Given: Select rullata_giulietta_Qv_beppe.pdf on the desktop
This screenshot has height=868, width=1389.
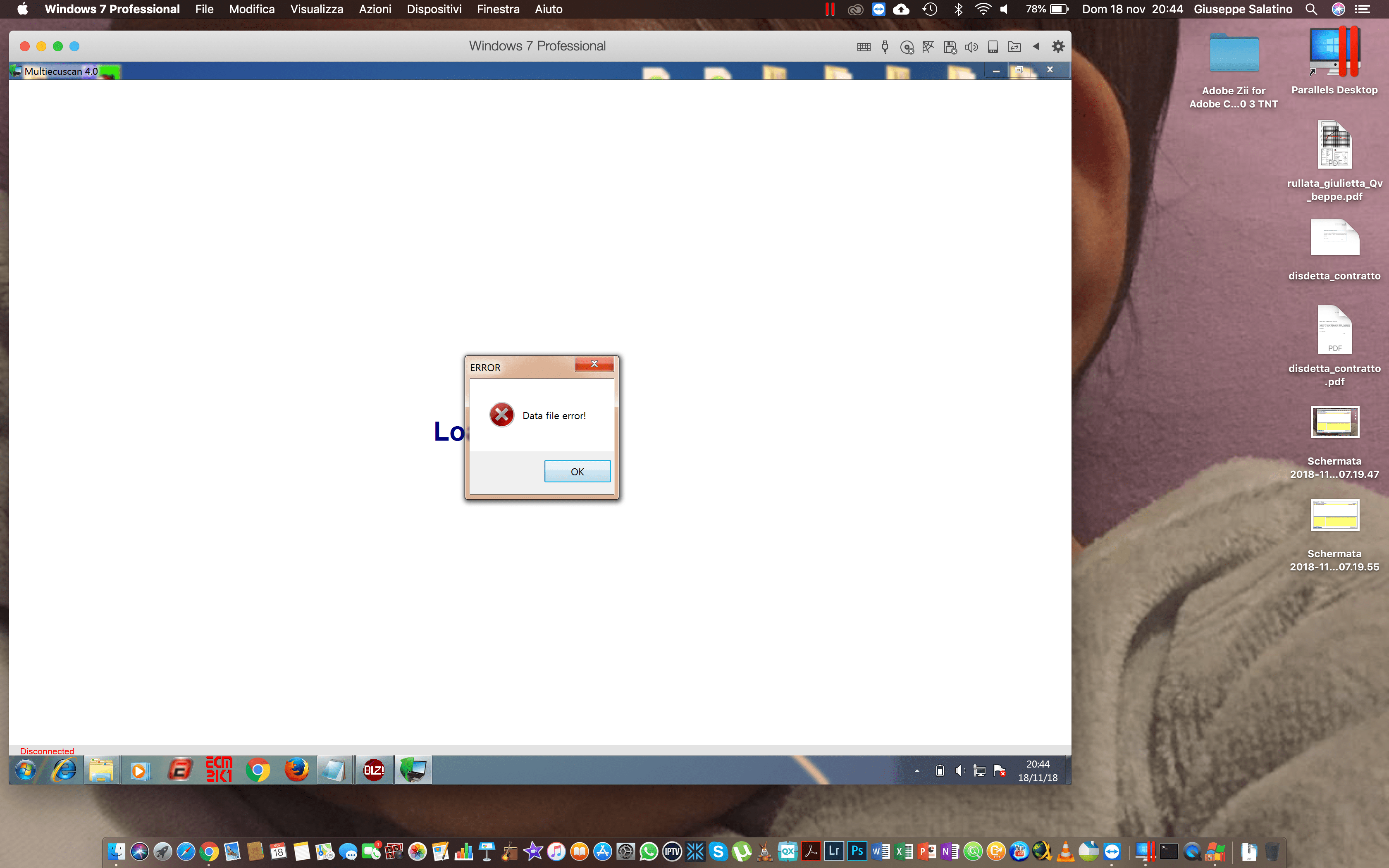Looking at the screenshot, I should pyautogui.click(x=1334, y=161).
